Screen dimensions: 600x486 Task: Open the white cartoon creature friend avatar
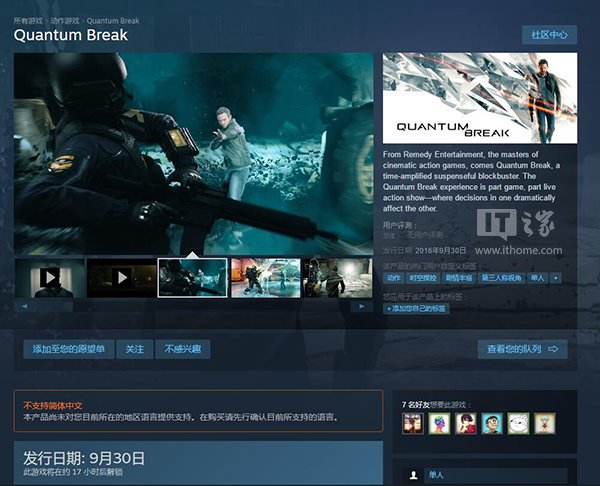pyautogui.click(x=518, y=423)
